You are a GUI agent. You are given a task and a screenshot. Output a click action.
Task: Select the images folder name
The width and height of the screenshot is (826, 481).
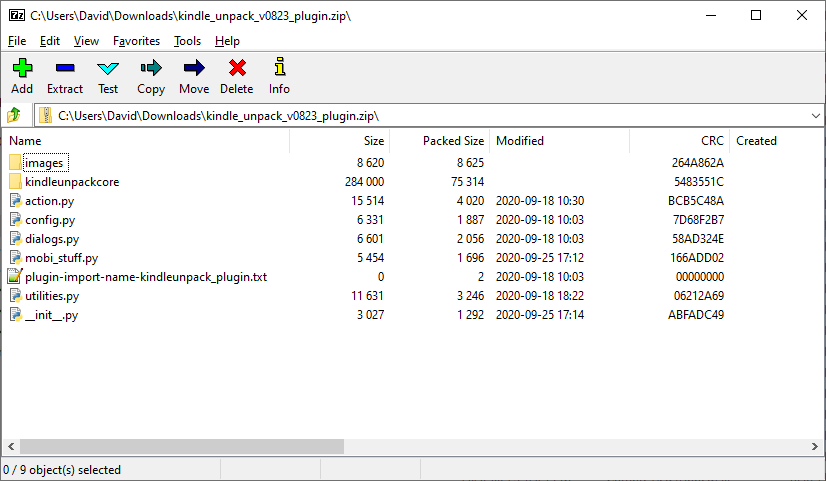pyautogui.click(x=44, y=163)
